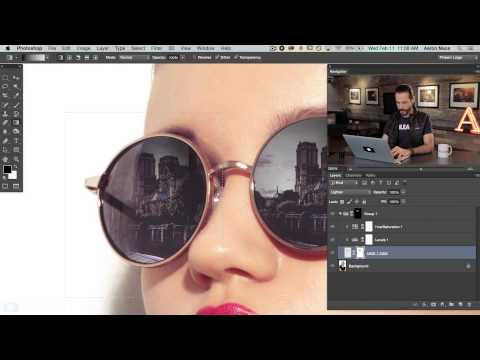Choose the Radial Gradient style icon

pos(69,58)
